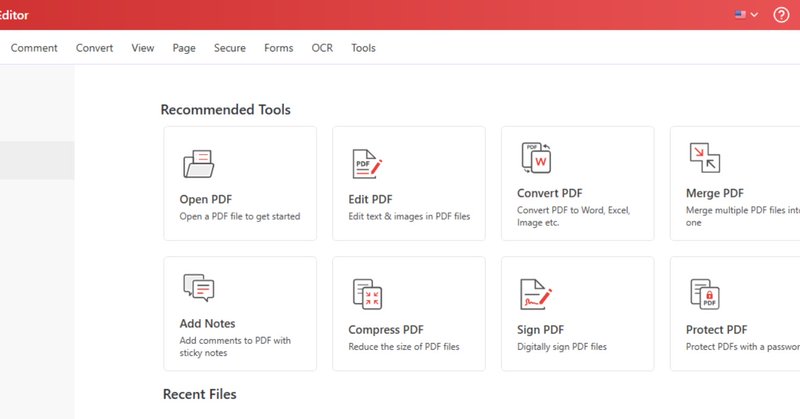Click the Edit PDF card title

370,200
